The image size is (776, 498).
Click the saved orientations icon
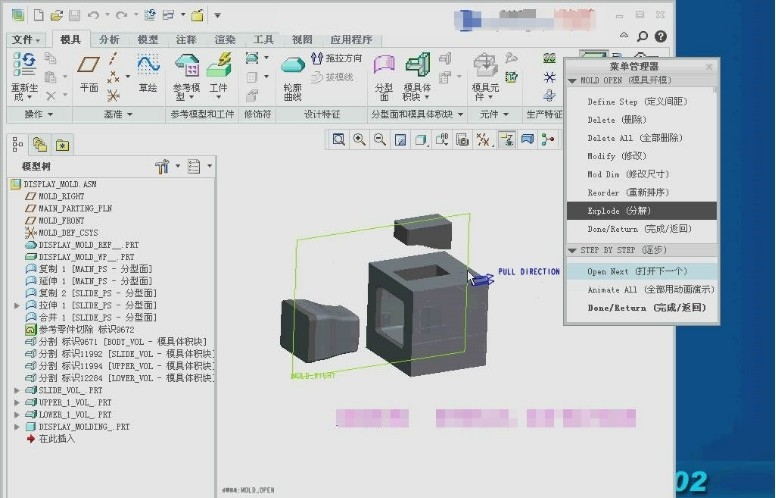tap(441, 140)
